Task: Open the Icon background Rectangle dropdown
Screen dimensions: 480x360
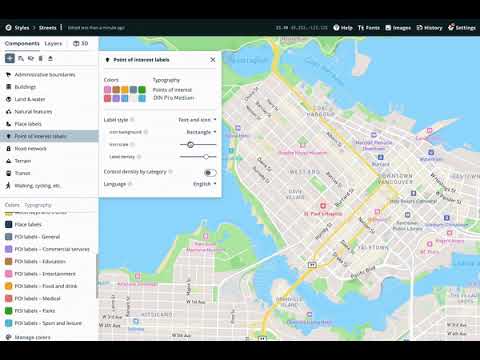Action: point(201,132)
